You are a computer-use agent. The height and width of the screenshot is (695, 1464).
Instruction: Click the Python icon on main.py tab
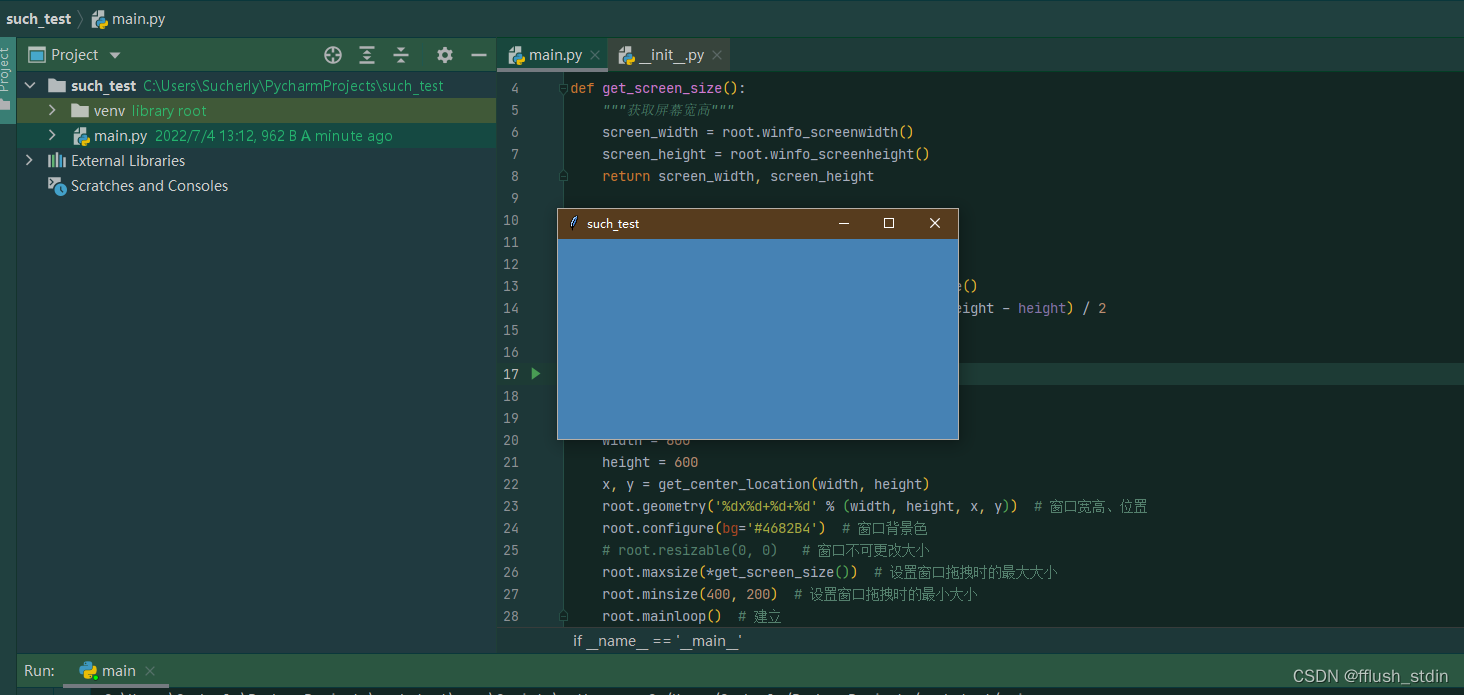517,55
